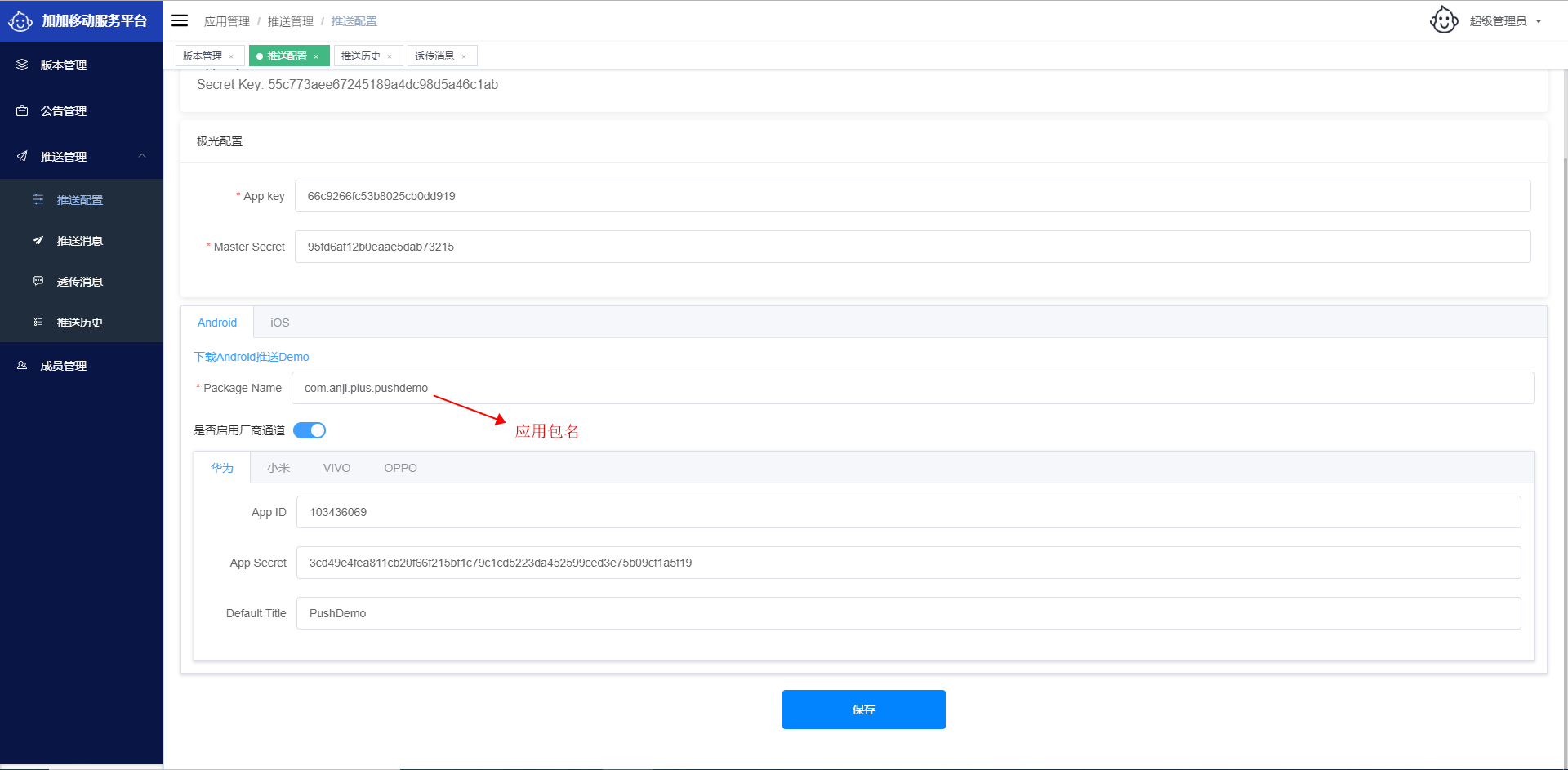Click the 版本管理 layers icon in sidebar
This screenshot has width=1568, height=770.
coord(22,65)
